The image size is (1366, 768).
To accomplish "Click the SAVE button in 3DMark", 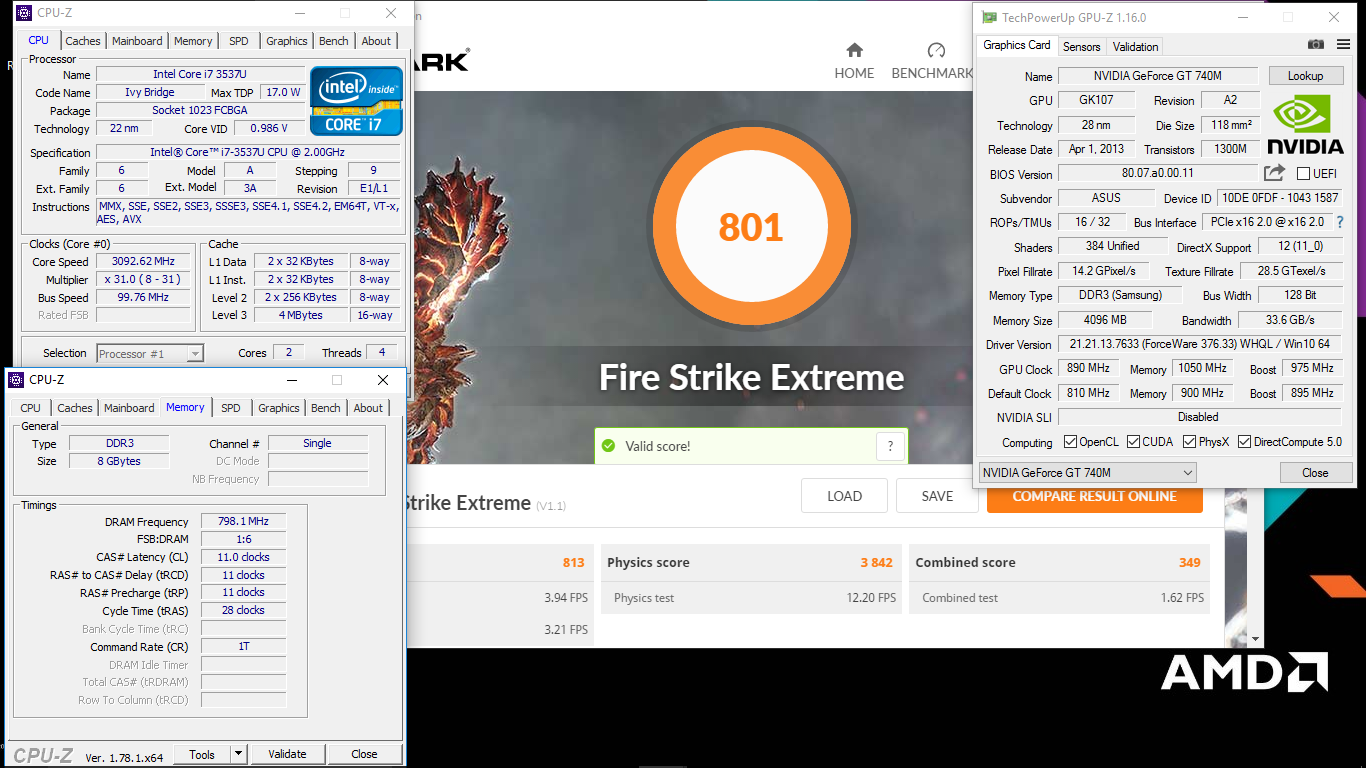I will click(937, 496).
